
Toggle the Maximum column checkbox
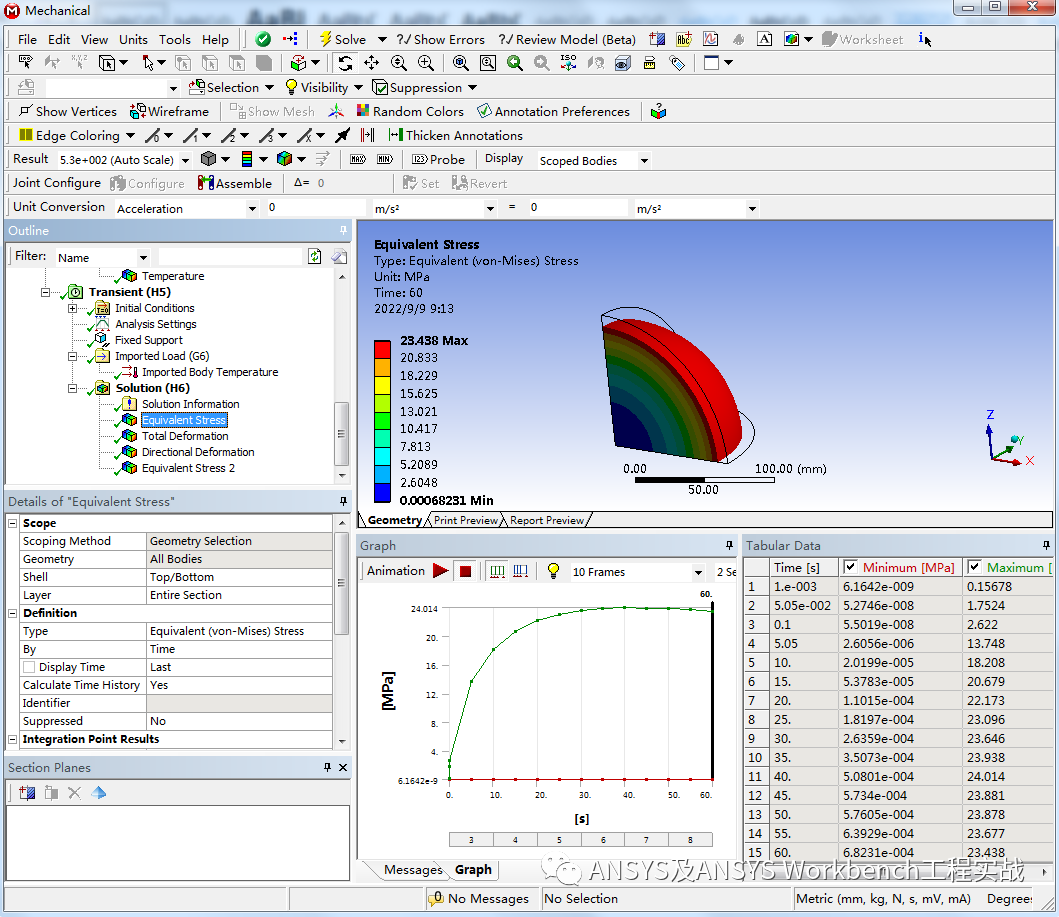pos(974,567)
